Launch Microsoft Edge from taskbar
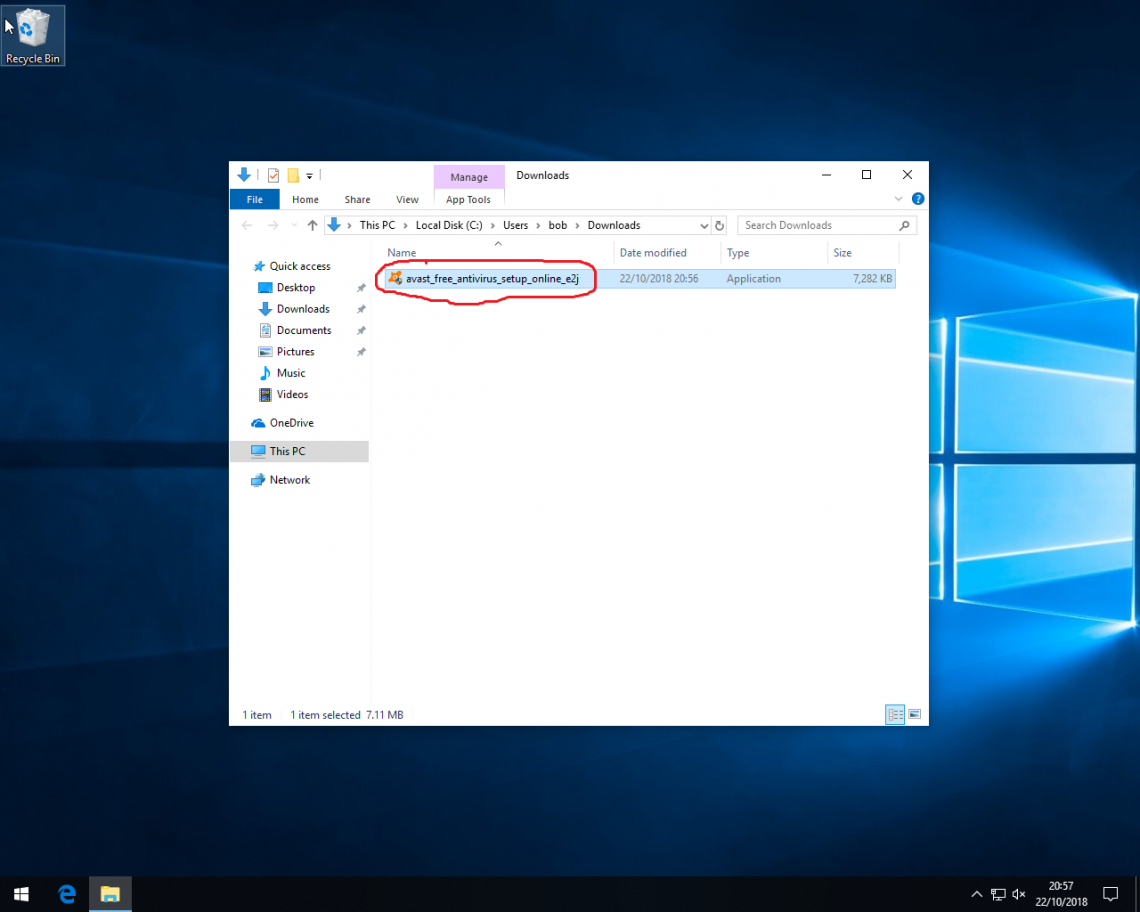This screenshot has width=1140, height=912. pyautogui.click(x=67, y=894)
